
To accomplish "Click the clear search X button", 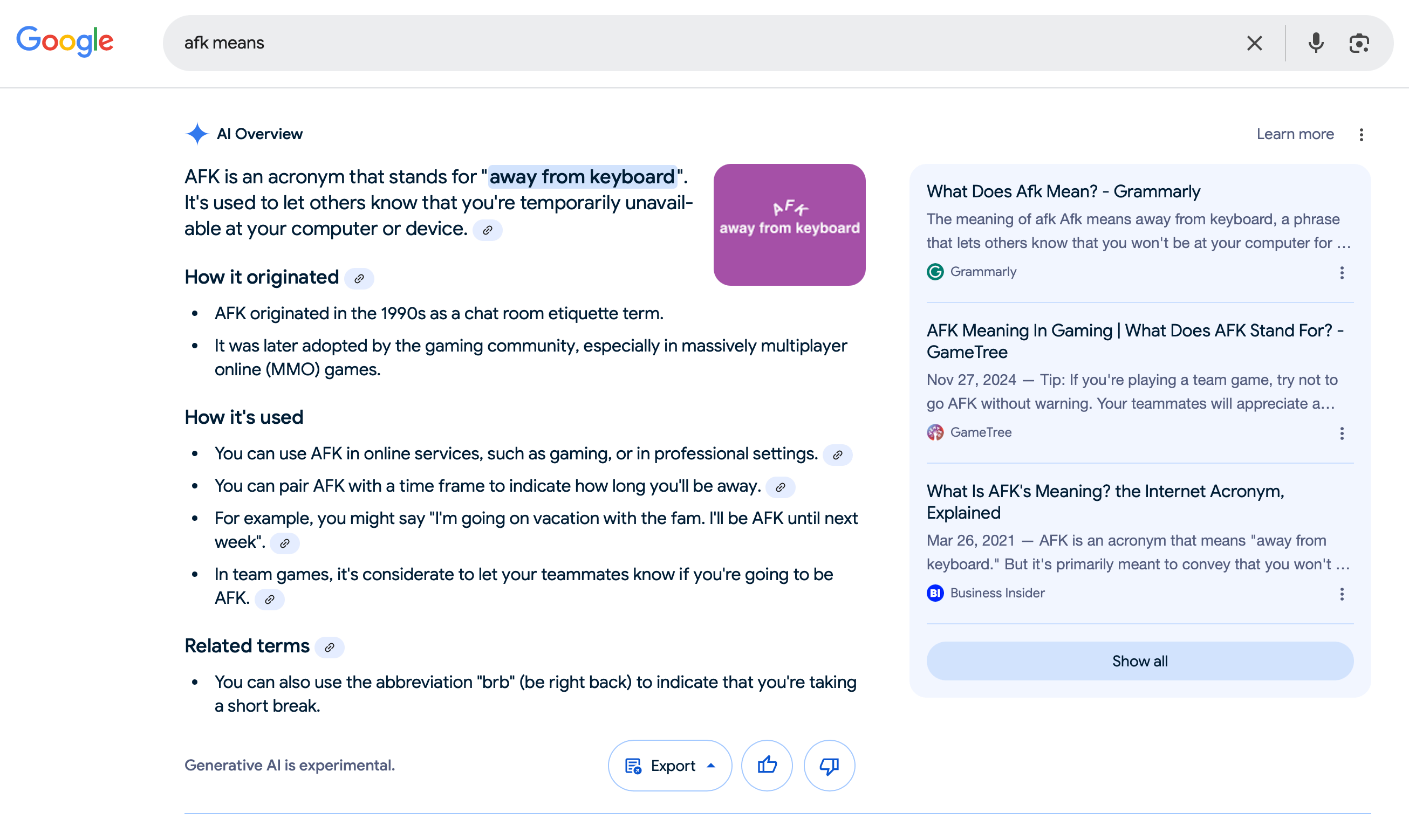I will click(x=1254, y=42).
